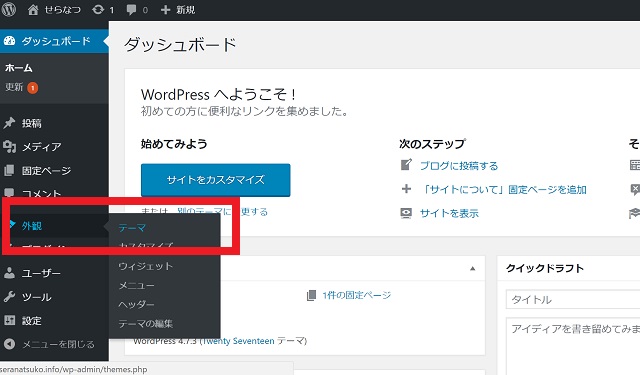Select ホーム in the dashboard submenu
This screenshot has height=375, width=640.
(19, 68)
